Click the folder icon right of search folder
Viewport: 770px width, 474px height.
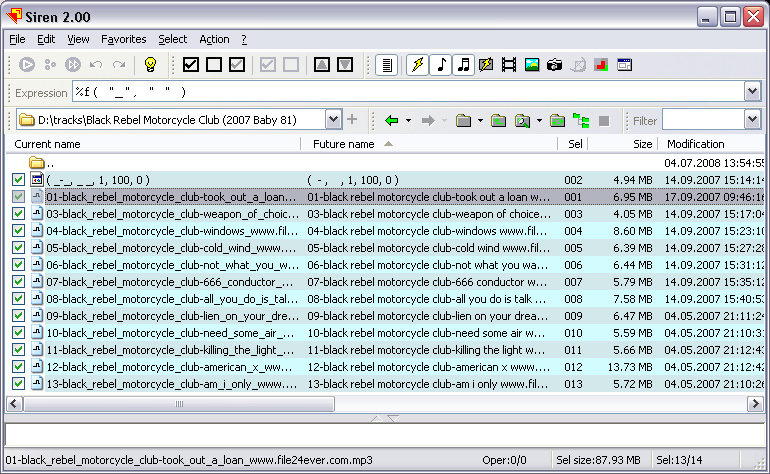click(x=557, y=120)
